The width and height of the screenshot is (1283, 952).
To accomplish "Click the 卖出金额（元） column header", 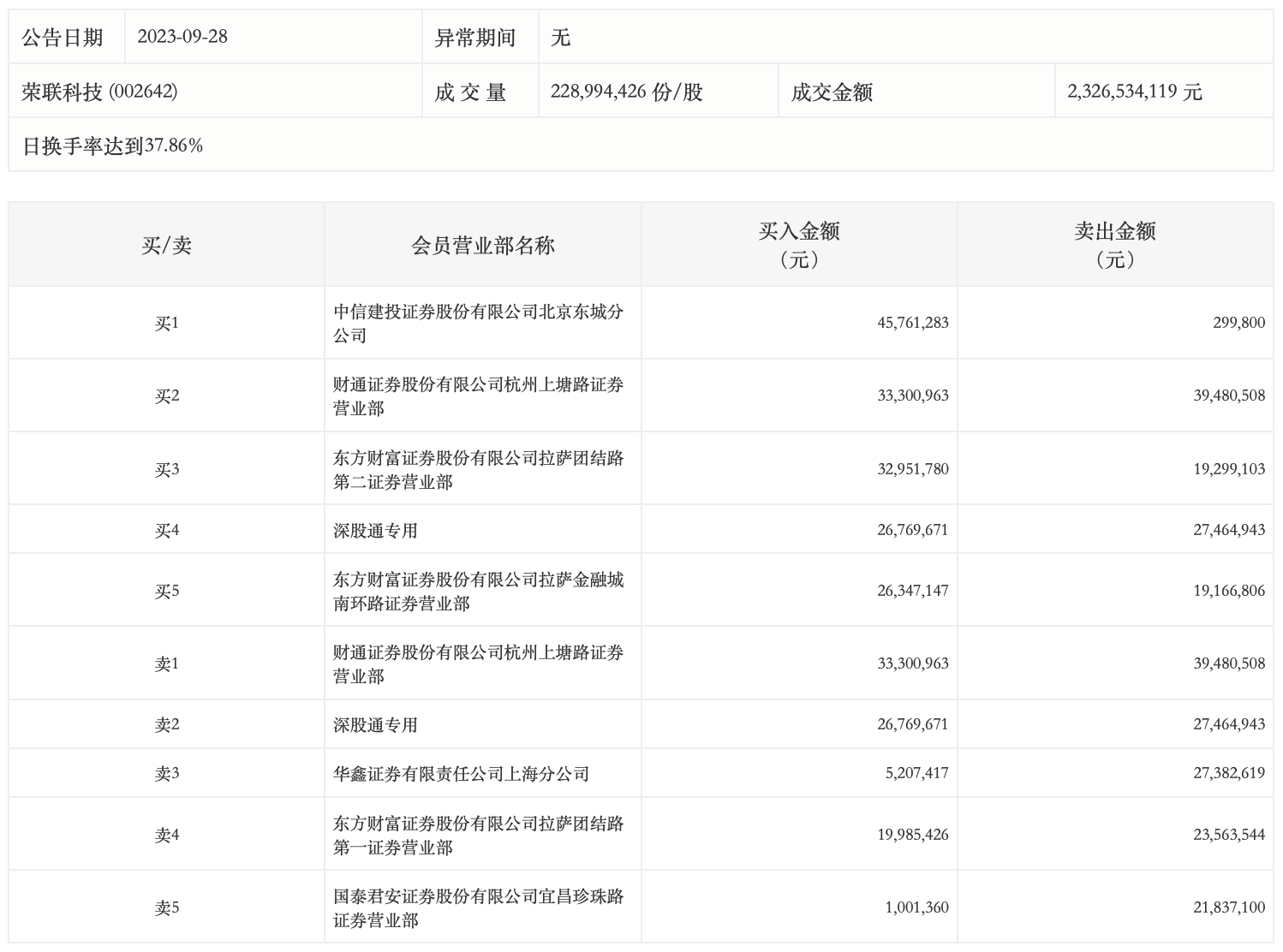I will (1115, 245).
